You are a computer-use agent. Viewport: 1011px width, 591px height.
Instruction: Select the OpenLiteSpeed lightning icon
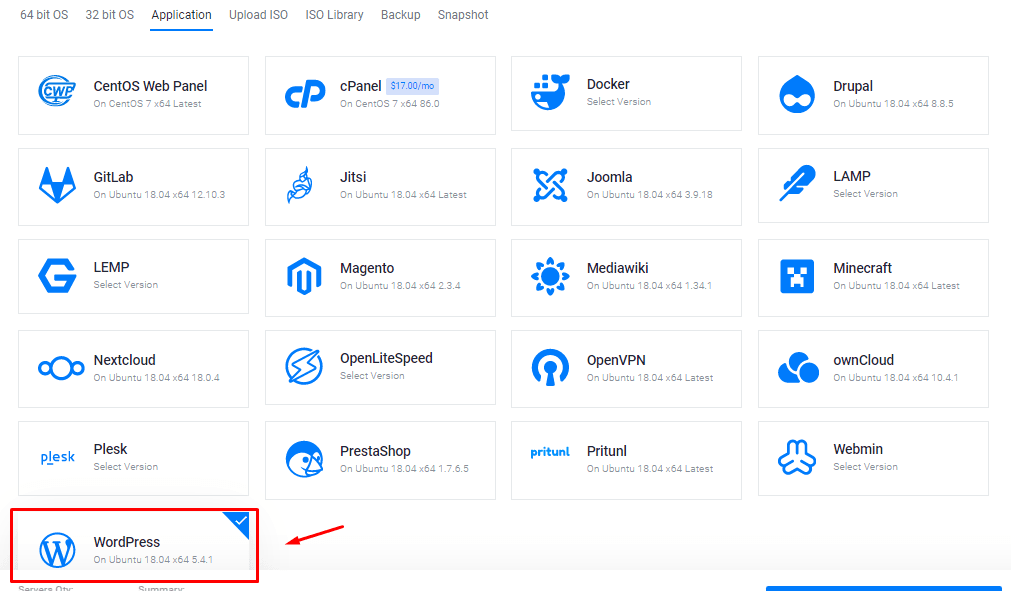(x=304, y=366)
